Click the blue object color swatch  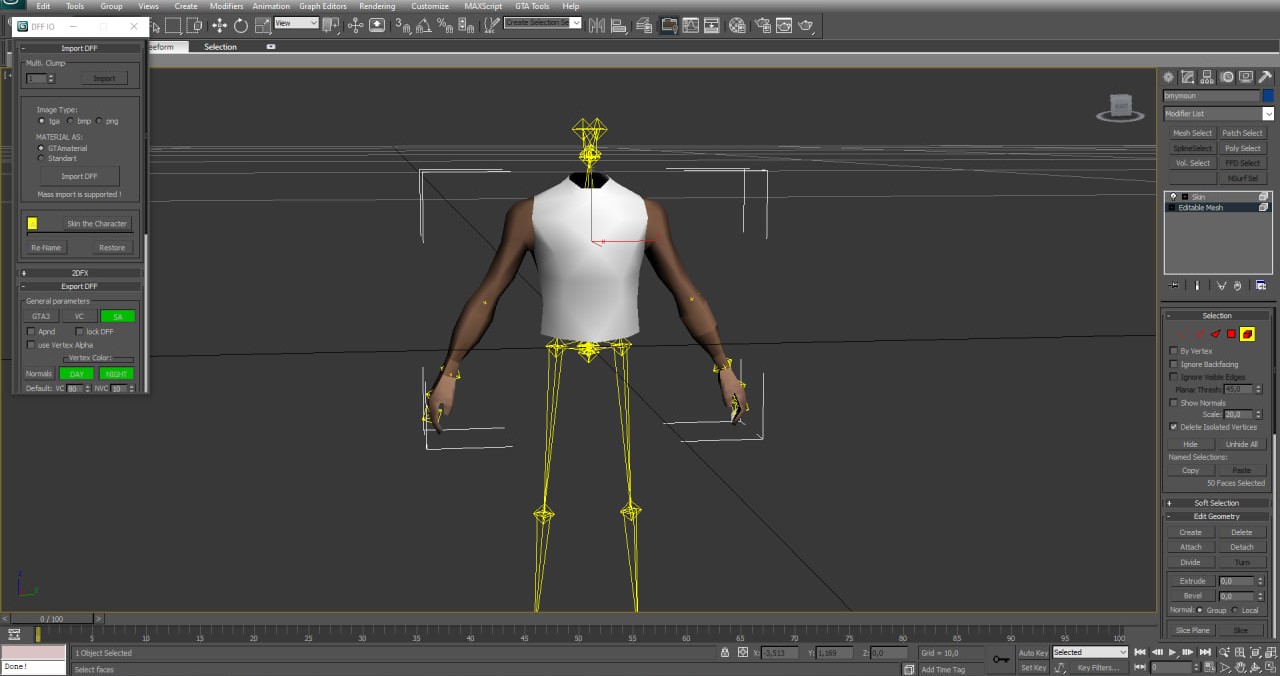click(1268, 96)
